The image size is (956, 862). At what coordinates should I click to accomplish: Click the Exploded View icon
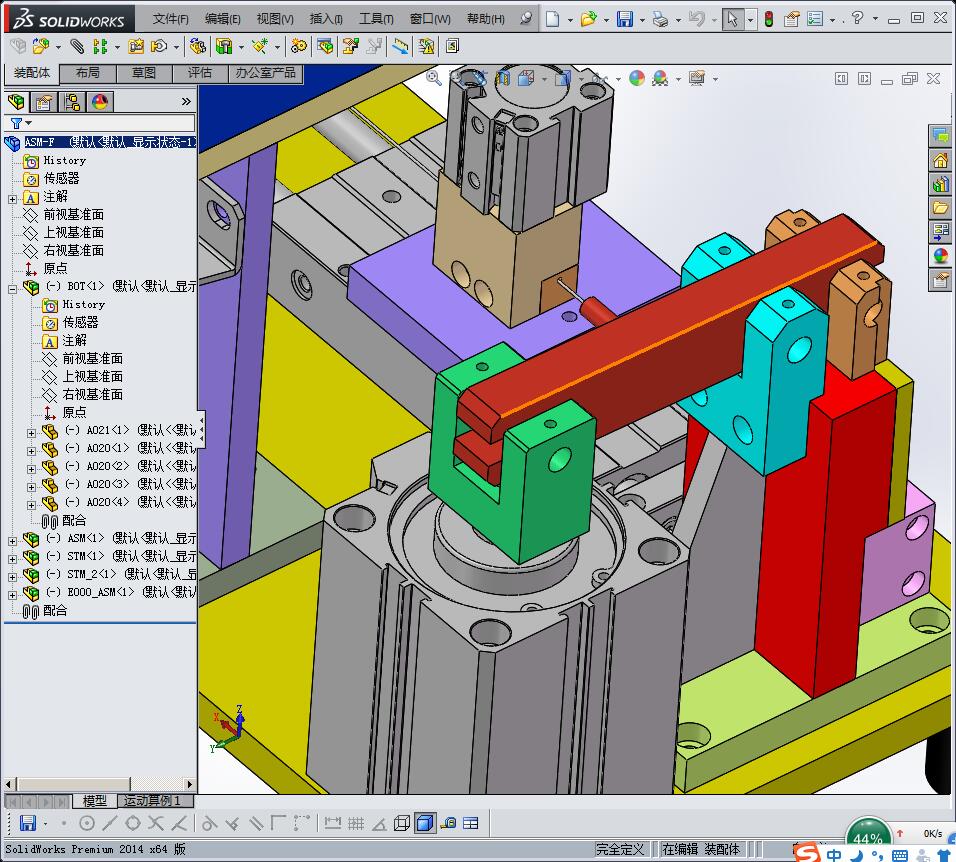click(351, 46)
